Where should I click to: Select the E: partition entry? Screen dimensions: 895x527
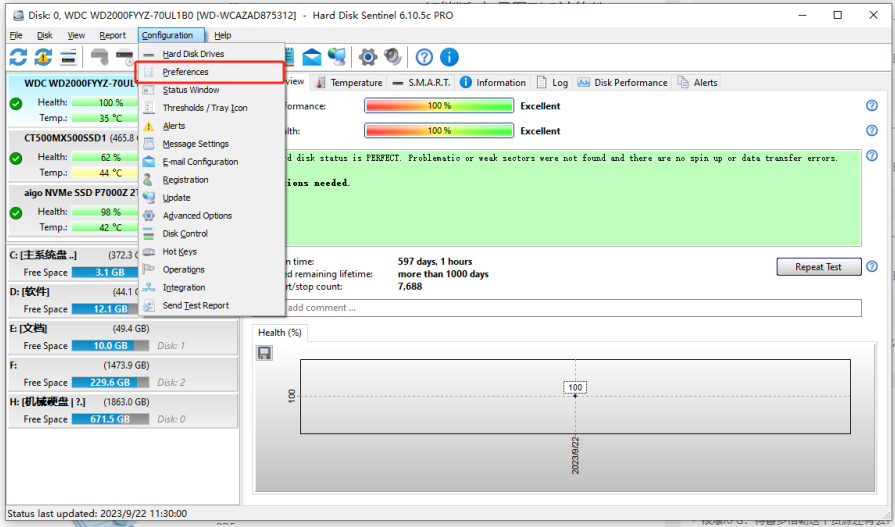point(122,337)
